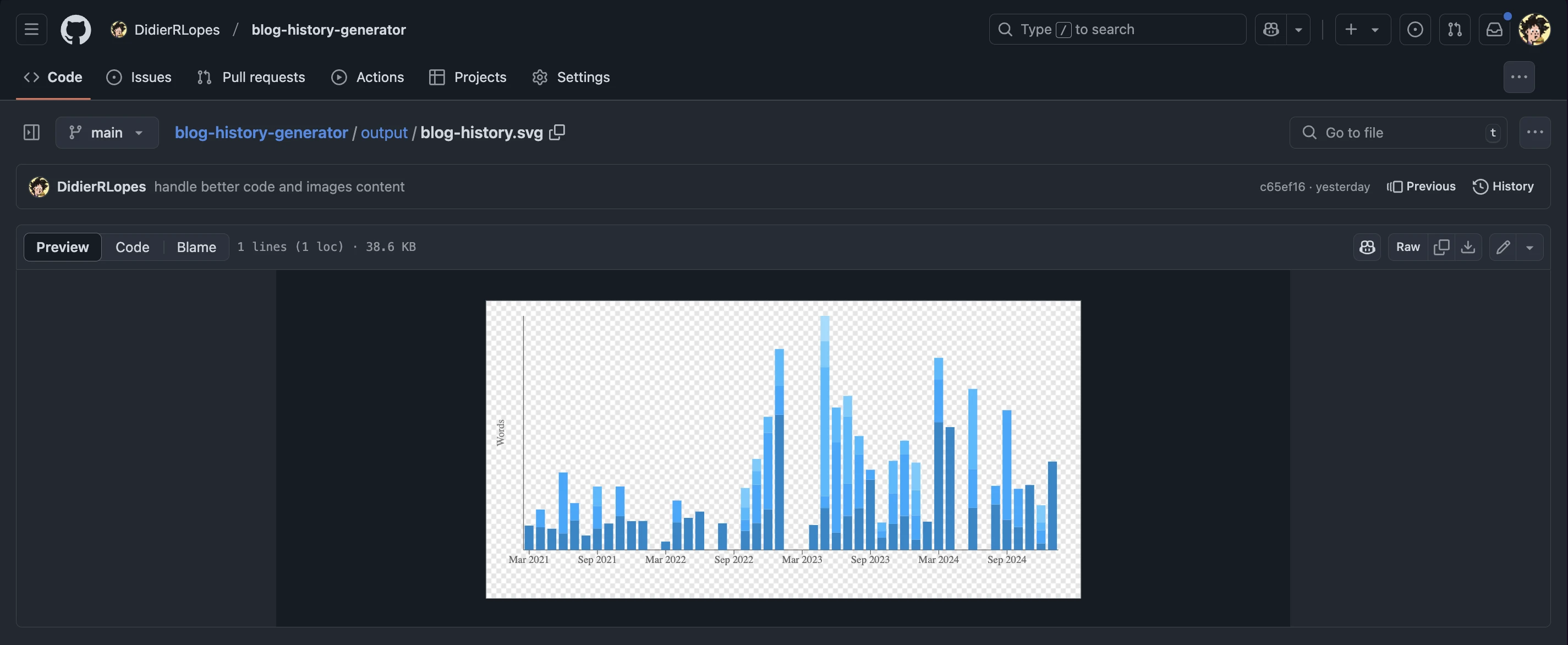Screen dimensions: 1568x645
Task: View file commit History
Action: pyautogui.click(x=1503, y=187)
